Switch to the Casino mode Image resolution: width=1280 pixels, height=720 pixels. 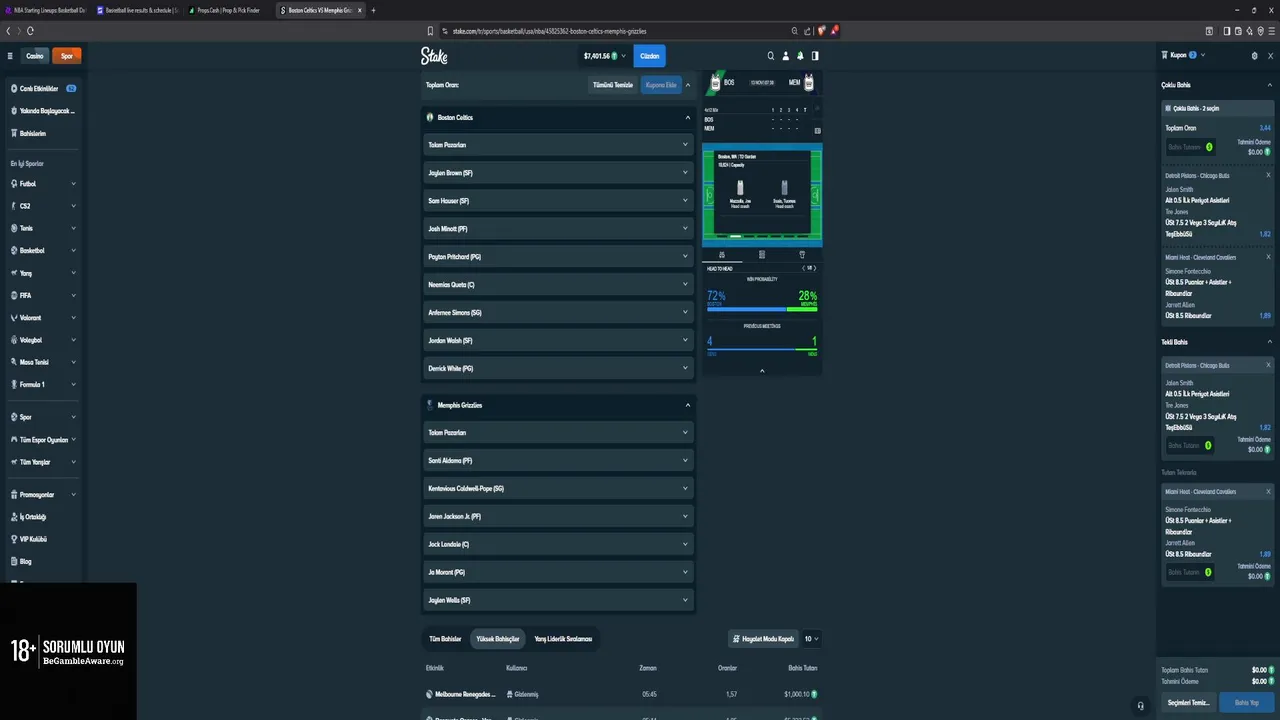(x=35, y=56)
